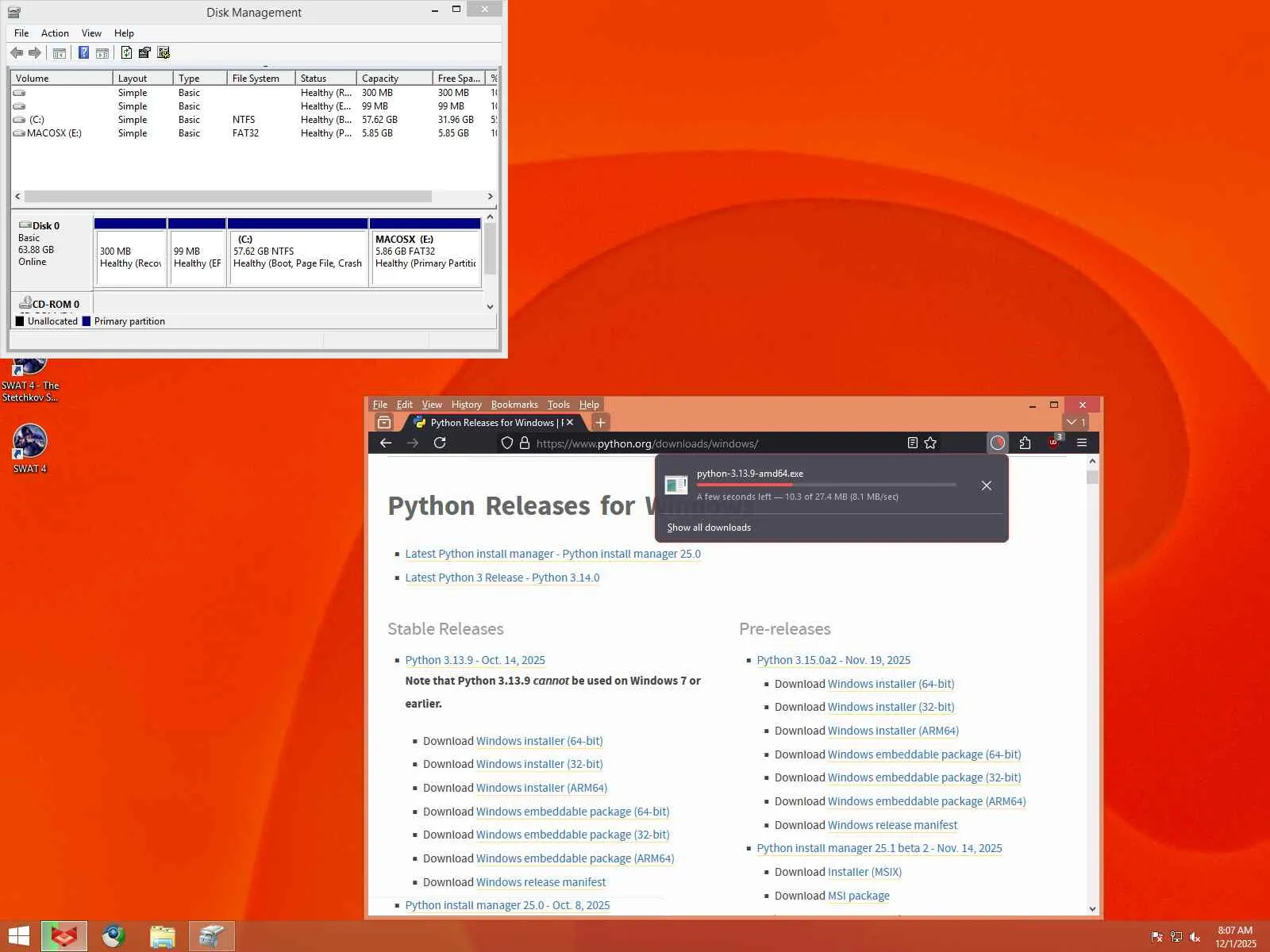This screenshot has width=1270, height=952.
Task: Click the Settings list icon in Disk Management toolbar
Action: coord(164,53)
